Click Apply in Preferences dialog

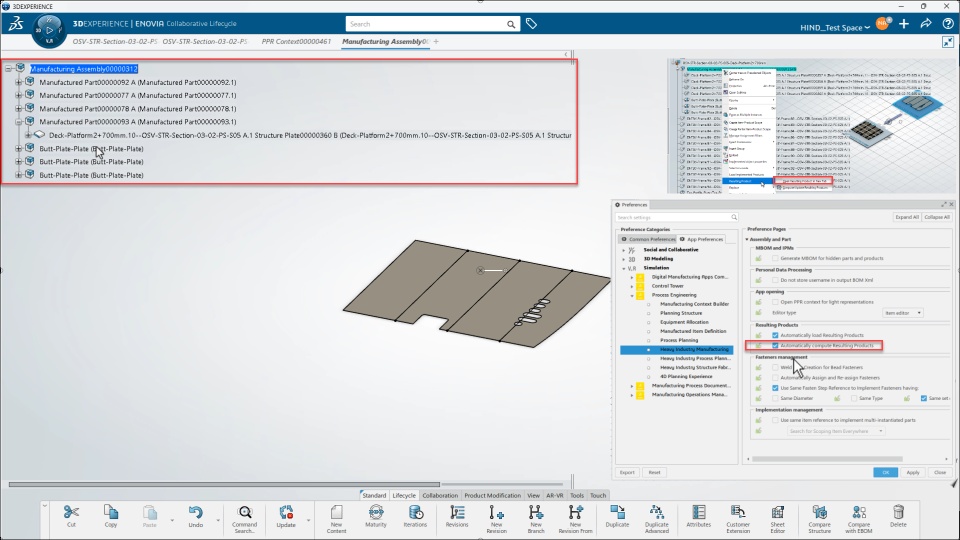click(913, 473)
